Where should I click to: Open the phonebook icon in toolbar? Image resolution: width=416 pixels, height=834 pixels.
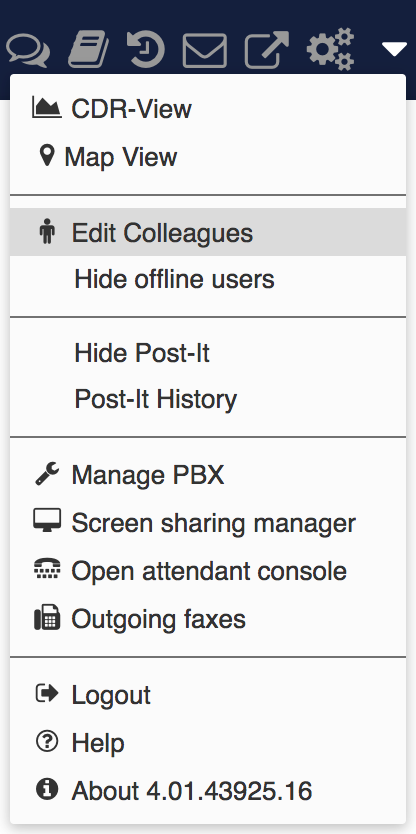coord(88,49)
